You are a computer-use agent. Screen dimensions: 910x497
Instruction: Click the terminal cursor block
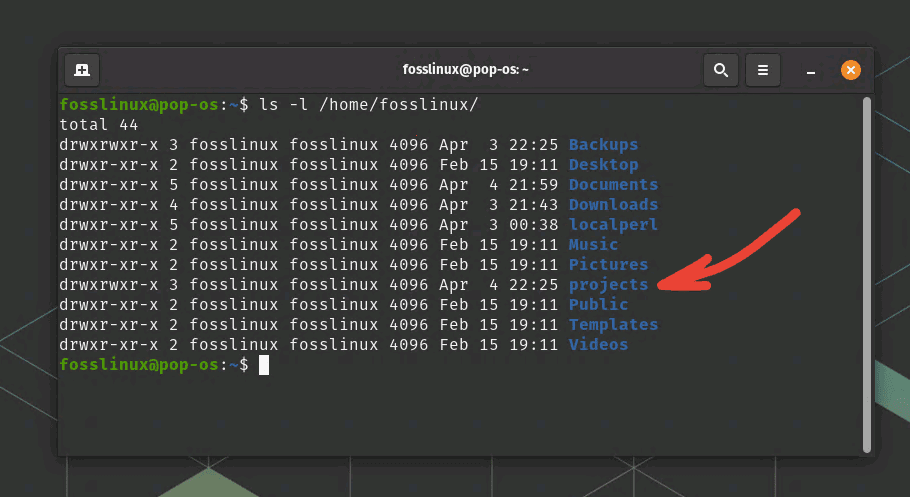click(263, 365)
